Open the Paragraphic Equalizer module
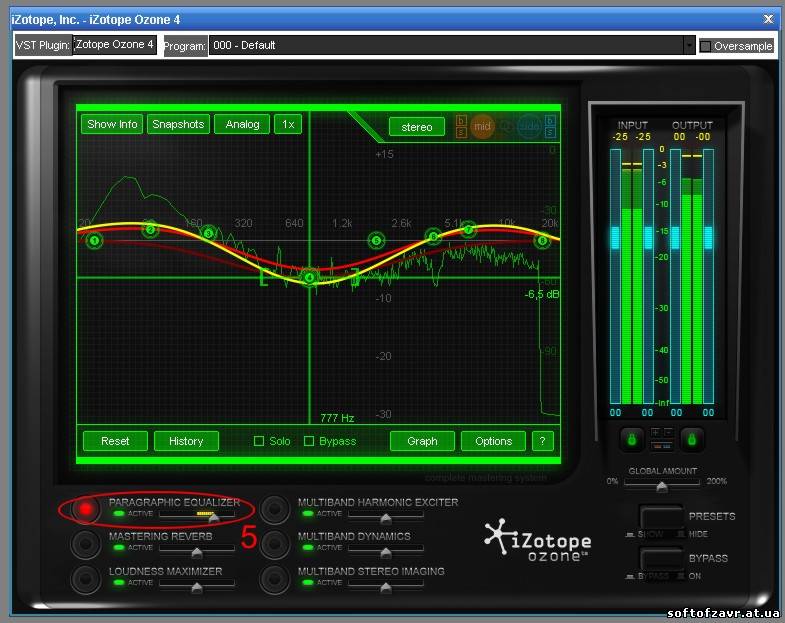The height and width of the screenshot is (623, 785). pos(86,509)
